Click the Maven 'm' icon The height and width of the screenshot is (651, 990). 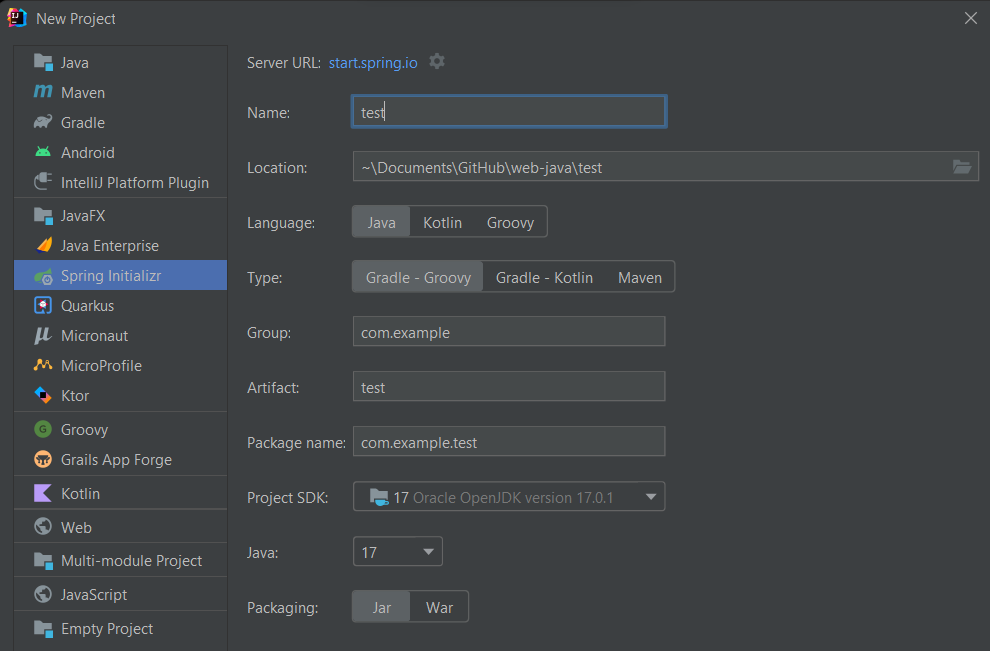tap(43, 92)
